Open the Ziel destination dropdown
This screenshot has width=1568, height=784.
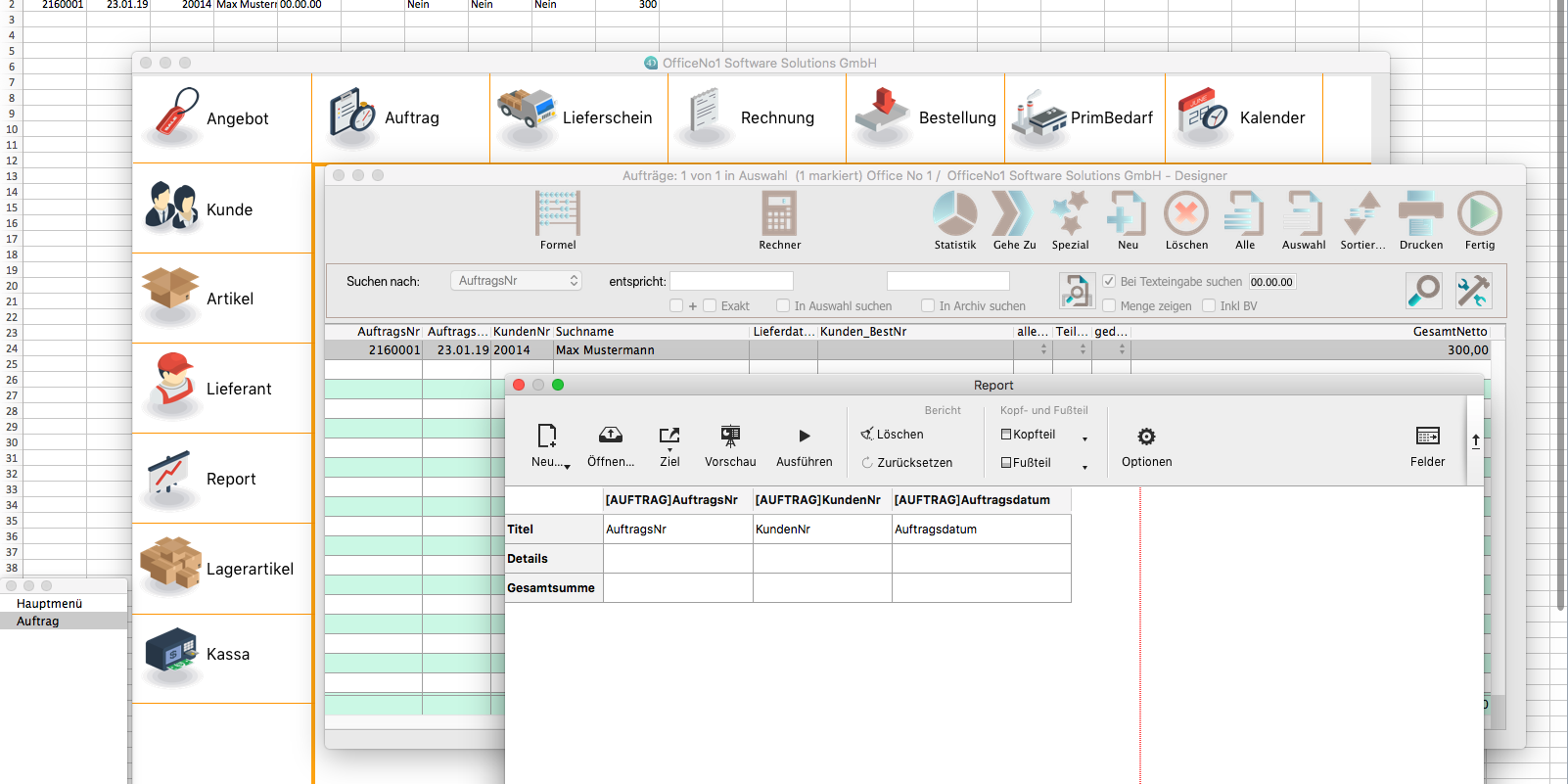tap(669, 445)
